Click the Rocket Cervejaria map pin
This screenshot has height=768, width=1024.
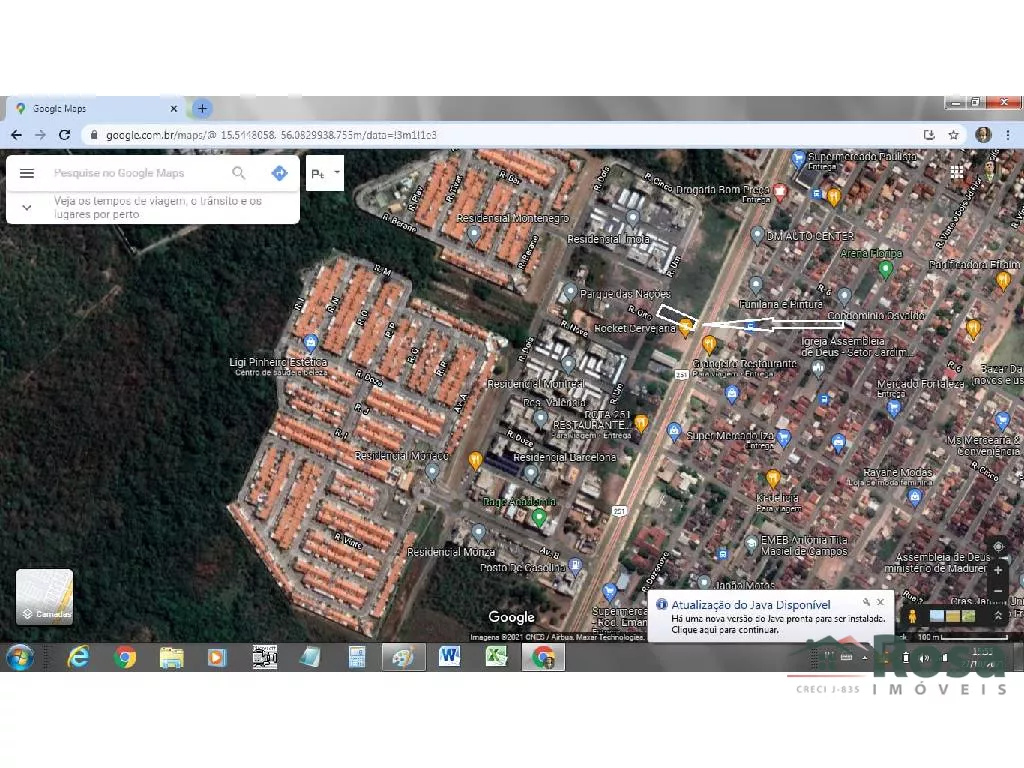click(686, 329)
